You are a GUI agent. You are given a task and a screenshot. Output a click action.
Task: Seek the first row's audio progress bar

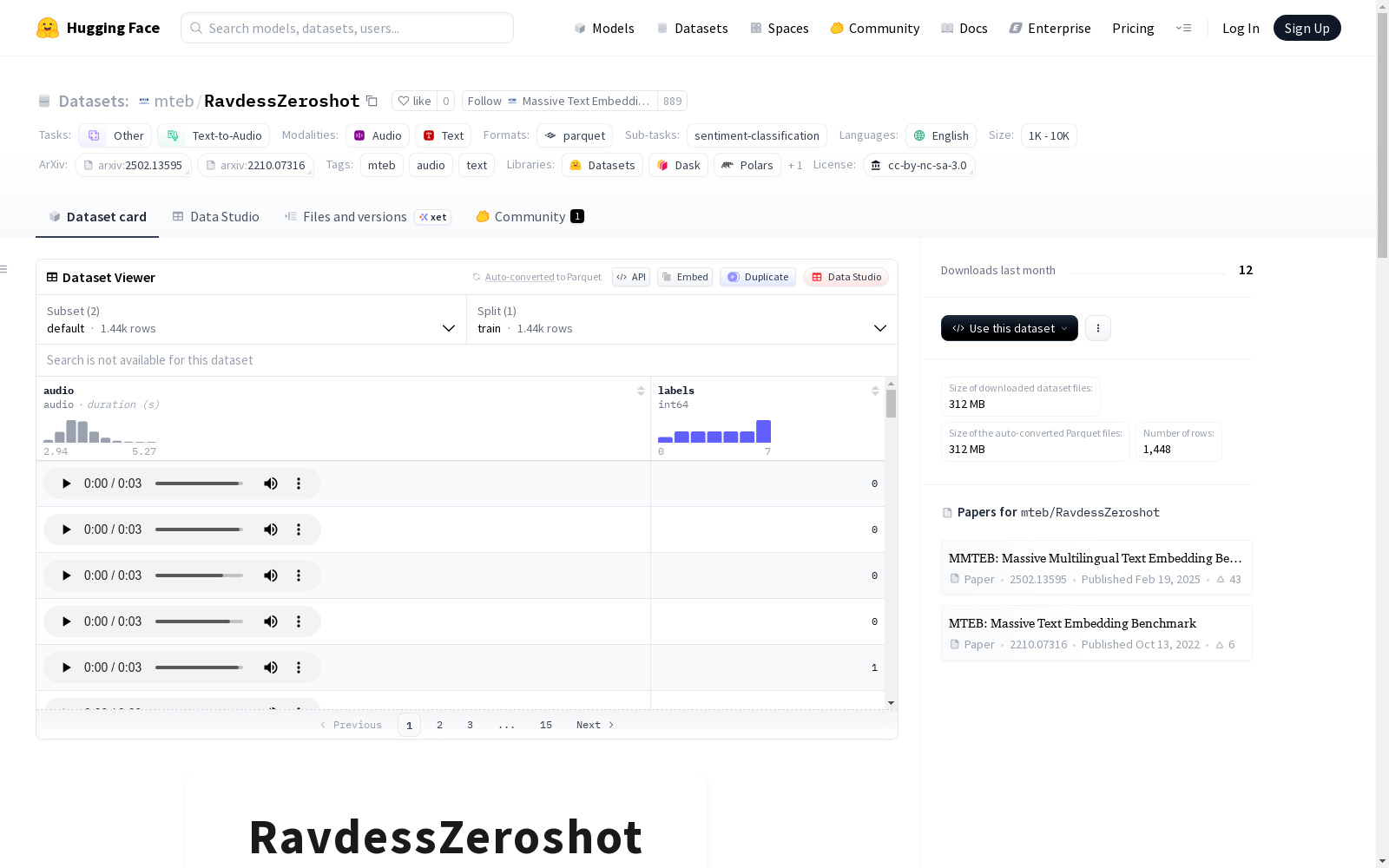[199, 483]
